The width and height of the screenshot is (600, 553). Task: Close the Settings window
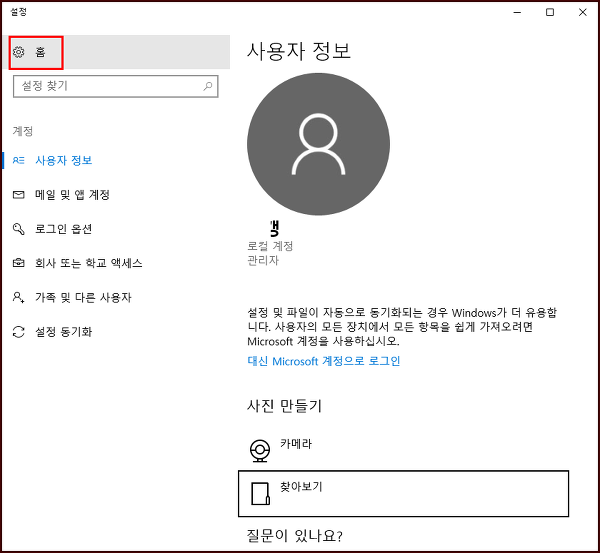click(x=583, y=12)
